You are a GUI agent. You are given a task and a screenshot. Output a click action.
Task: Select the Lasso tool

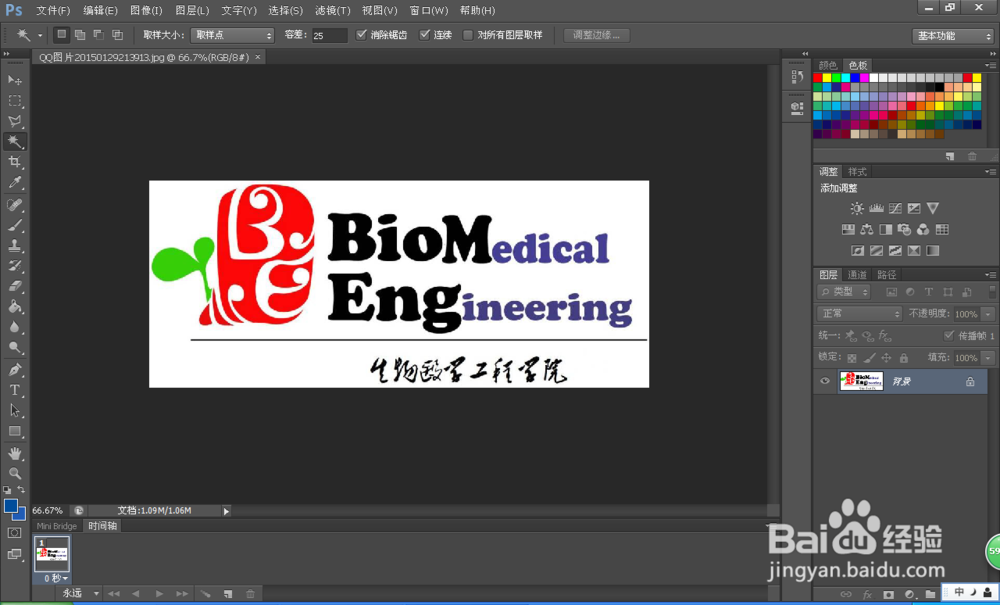14,121
